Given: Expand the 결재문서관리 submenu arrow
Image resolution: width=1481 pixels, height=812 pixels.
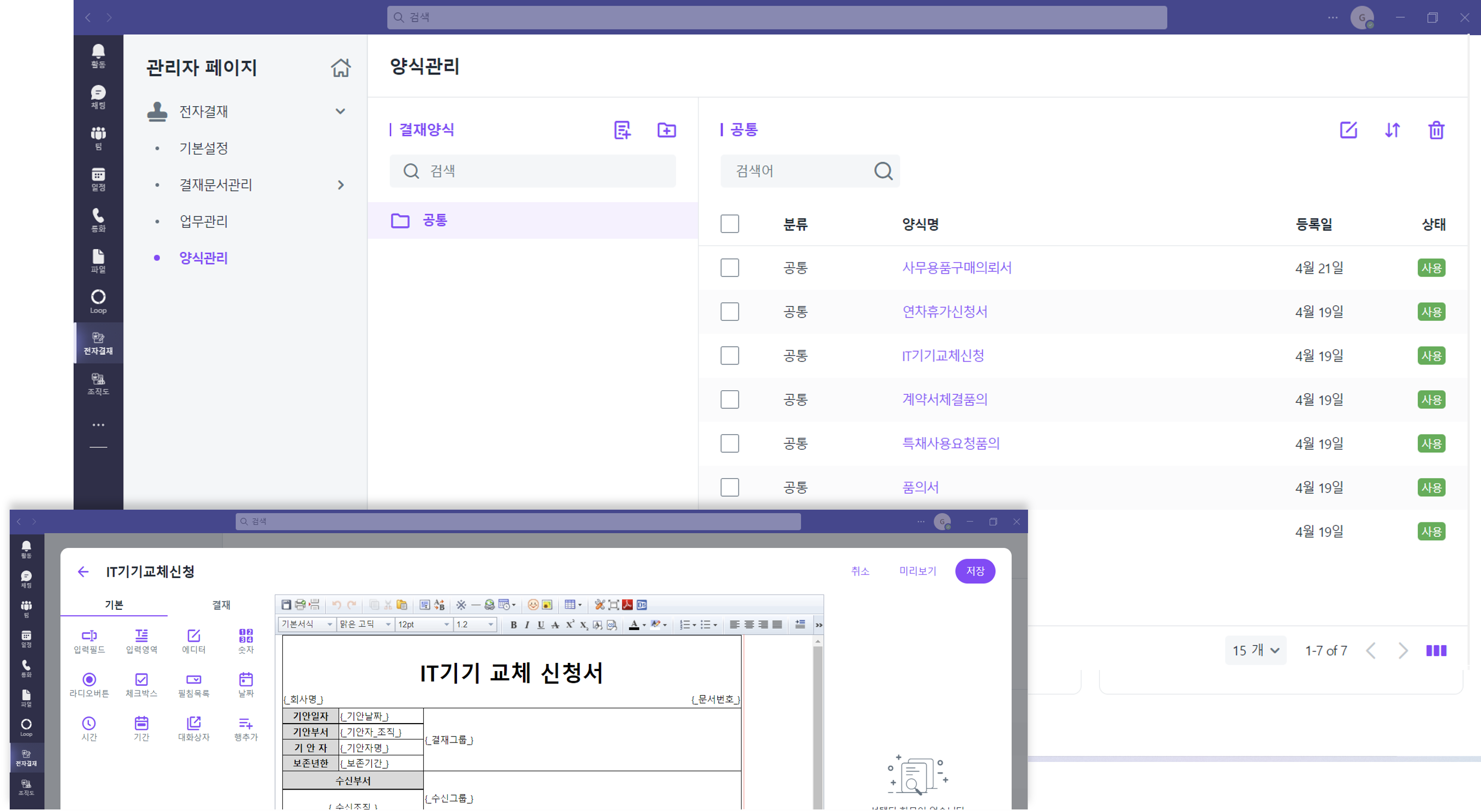Looking at the screenshot, I should (x=340, y=185).
